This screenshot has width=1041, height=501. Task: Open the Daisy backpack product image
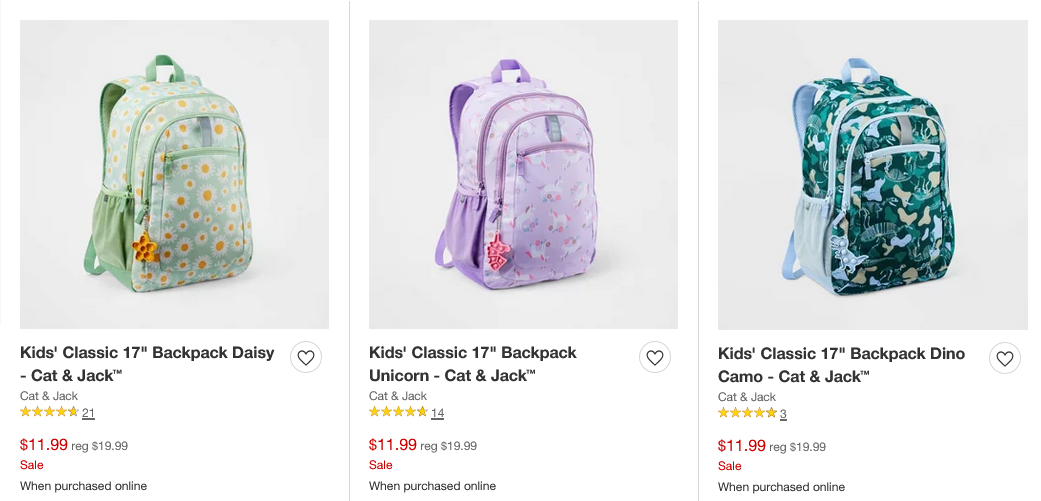tap(174, 175)
